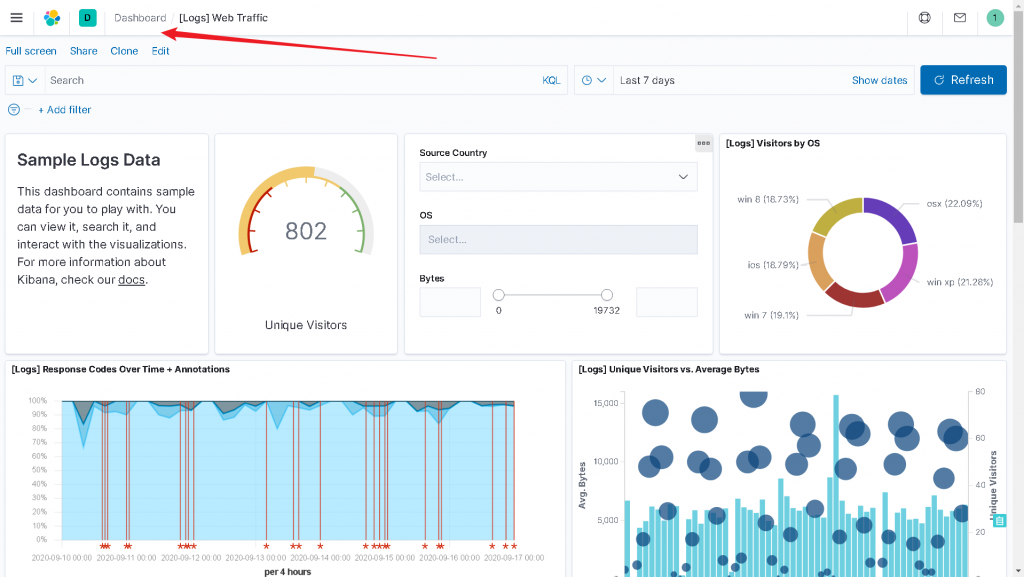1024x577 pixels.
Task: Click the 802 Unique Visitors gauge value
Action: (x=306, y=231)
